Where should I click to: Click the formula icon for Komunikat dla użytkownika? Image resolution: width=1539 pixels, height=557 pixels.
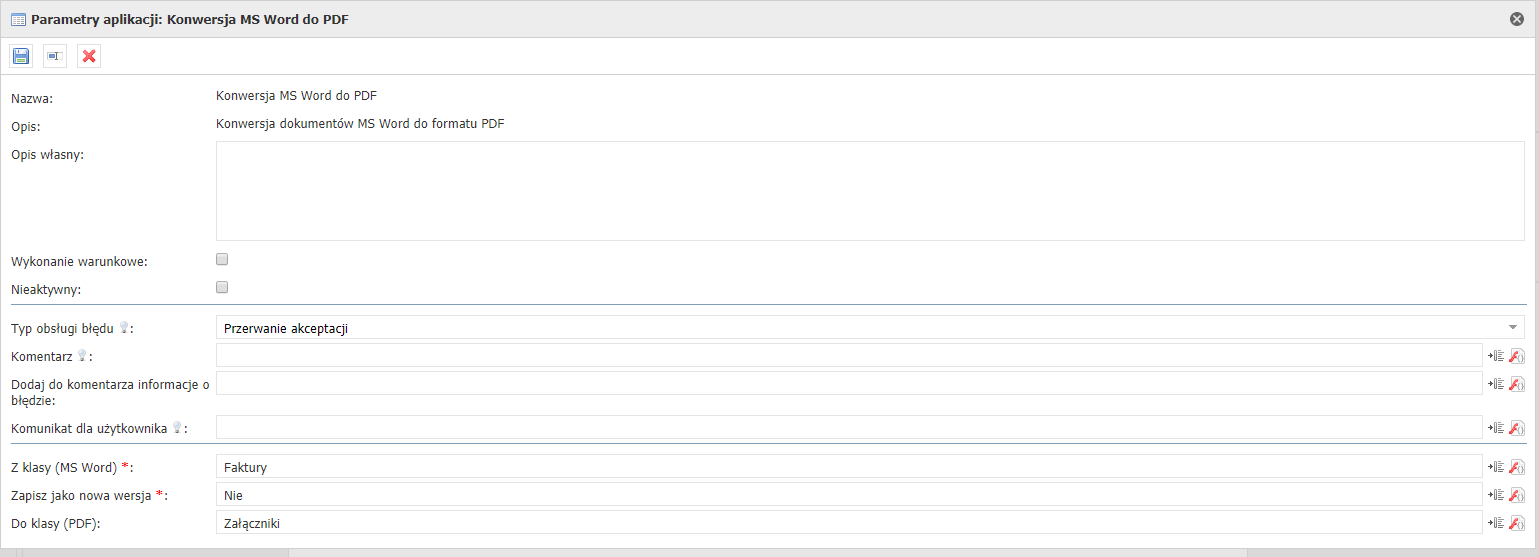(x=1517, y=427)
